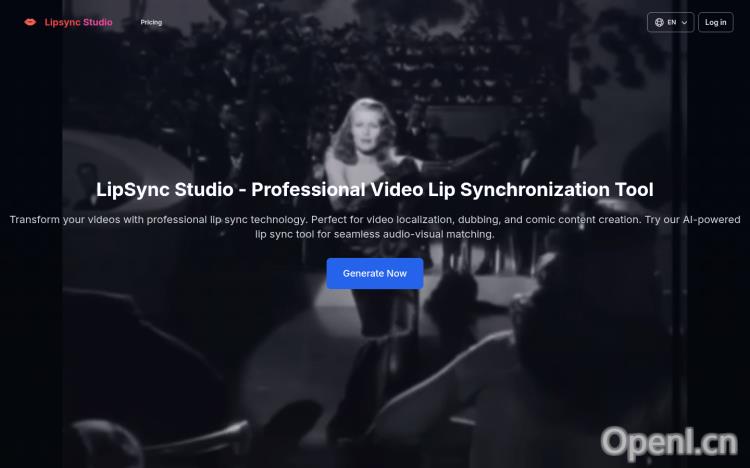The height and width of the screenshot is (468, 750).
Task: Open the Lipsync Studio home link
Action: [x=78, y=22]
